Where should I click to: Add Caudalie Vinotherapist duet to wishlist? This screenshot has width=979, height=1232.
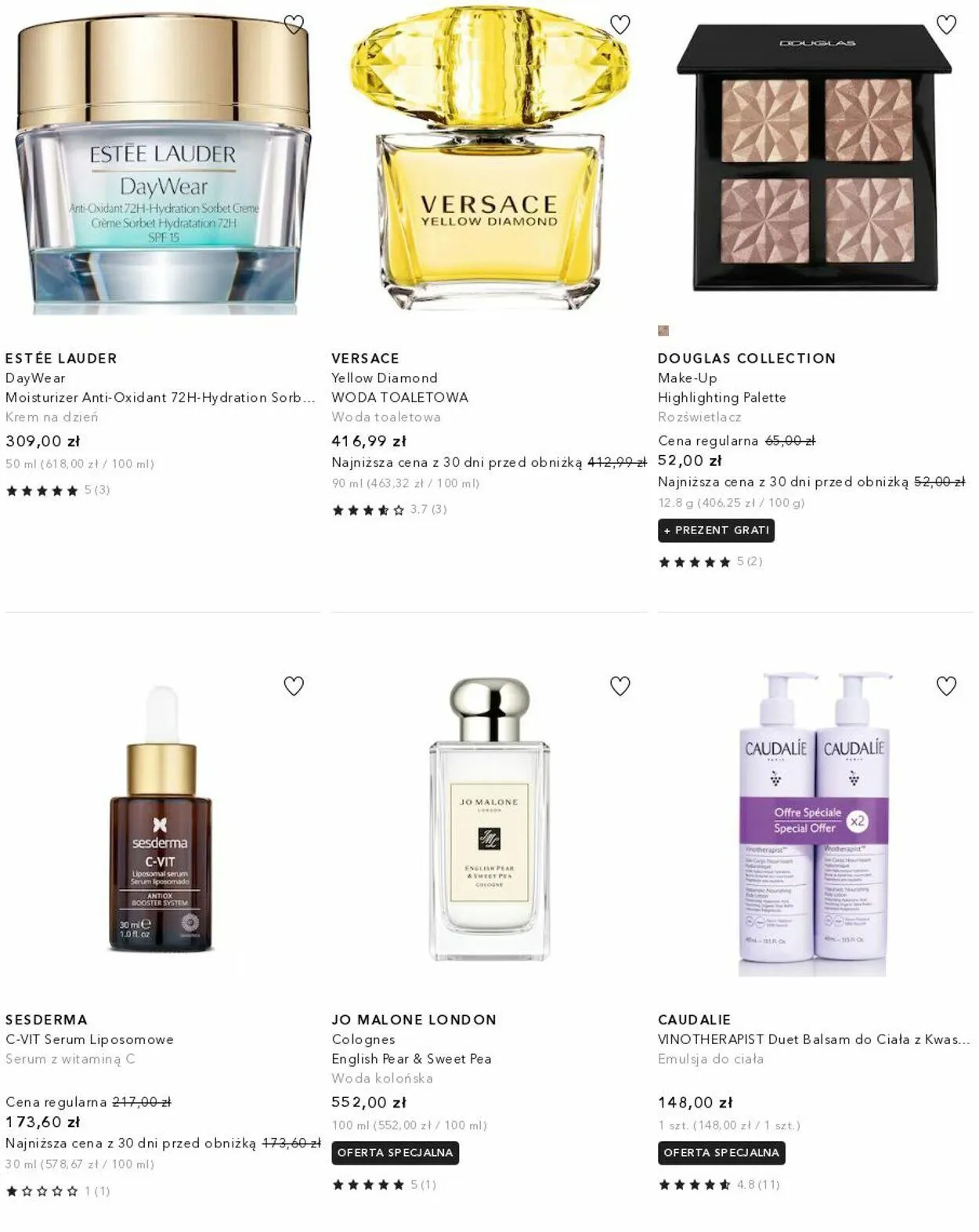point(946,686)
